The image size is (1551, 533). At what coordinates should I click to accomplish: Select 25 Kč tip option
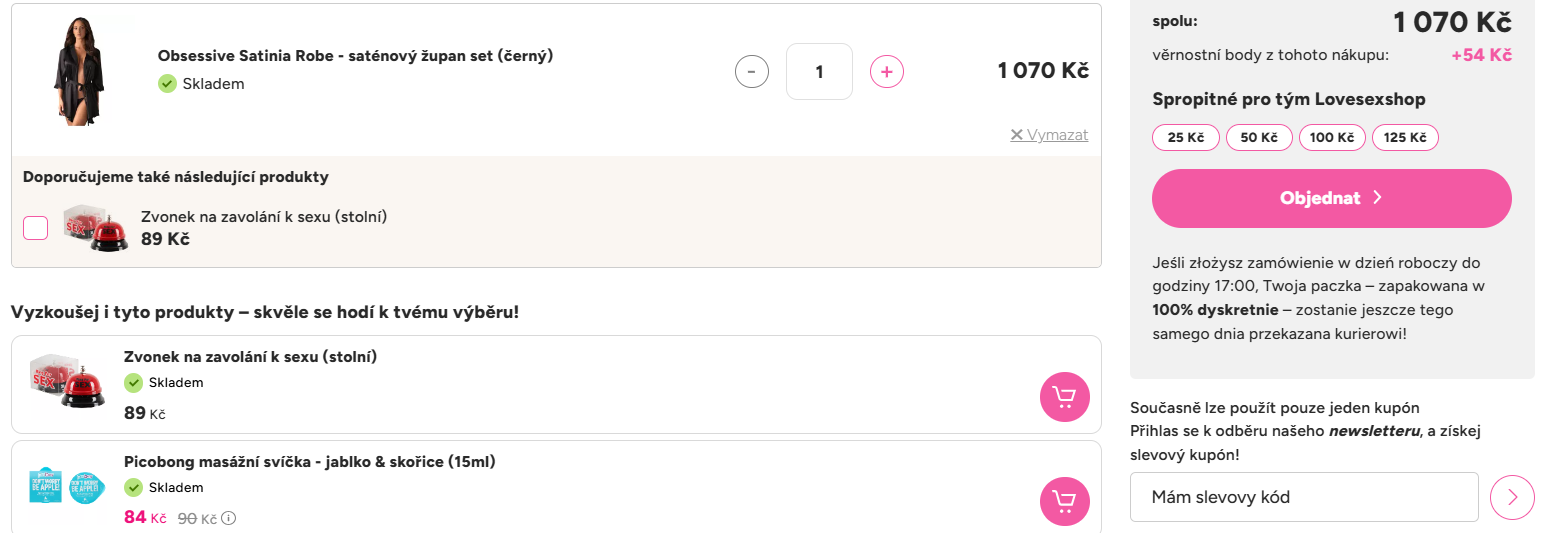point(1186,138)
